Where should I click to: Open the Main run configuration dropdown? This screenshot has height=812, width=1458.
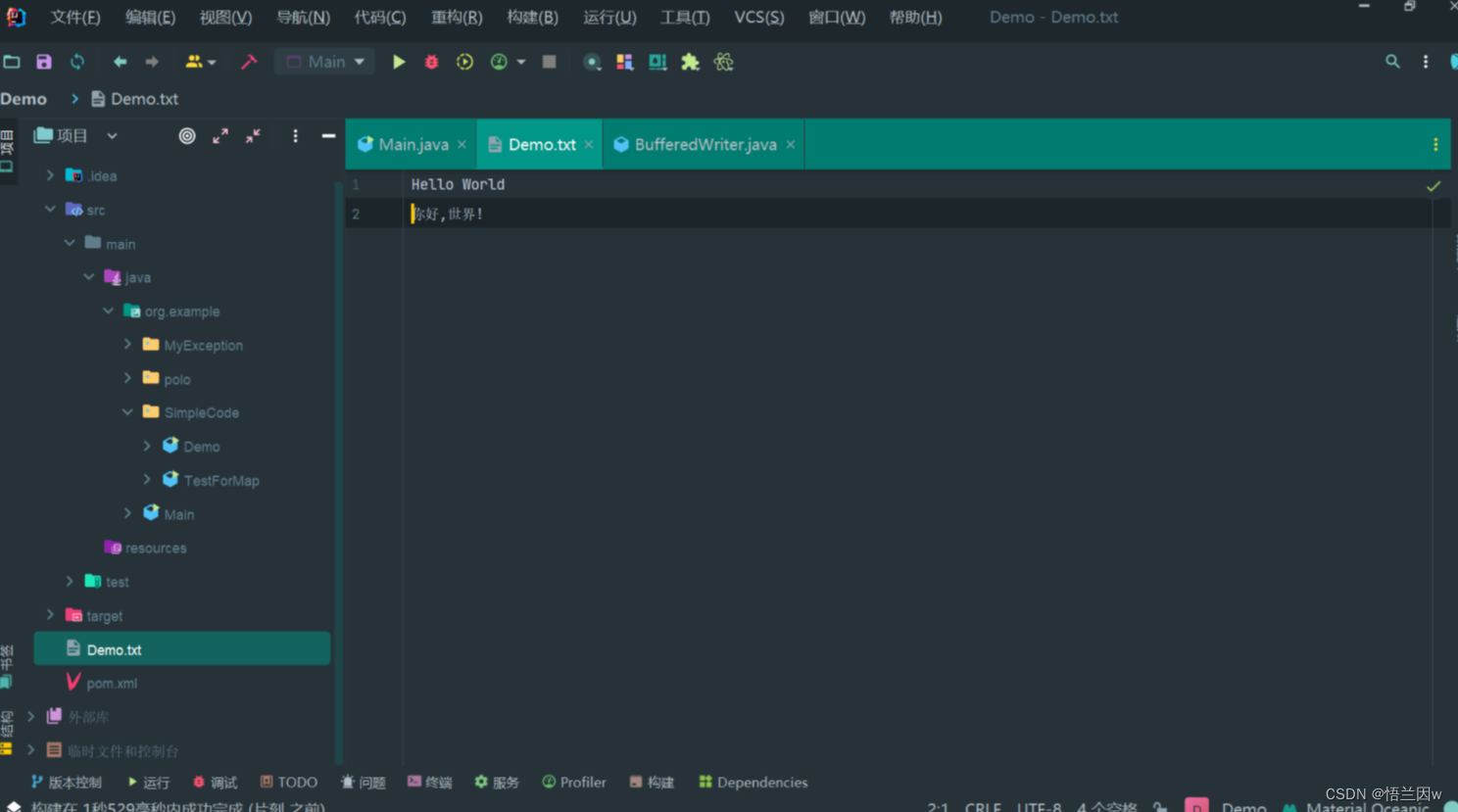click(324, 62)
